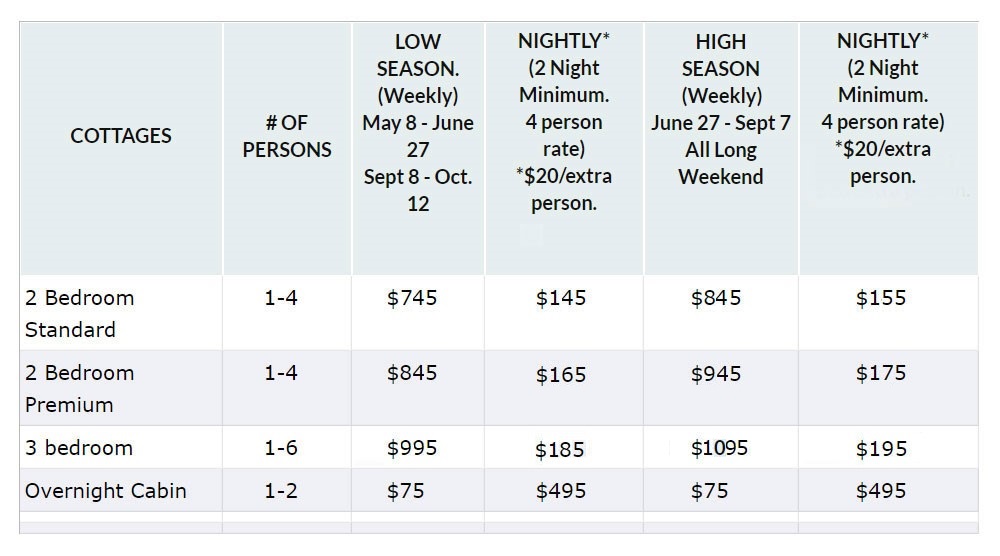1000x556 pixels.
Task: Select the 1-6 persons cell
Action: tap(281, 448)
